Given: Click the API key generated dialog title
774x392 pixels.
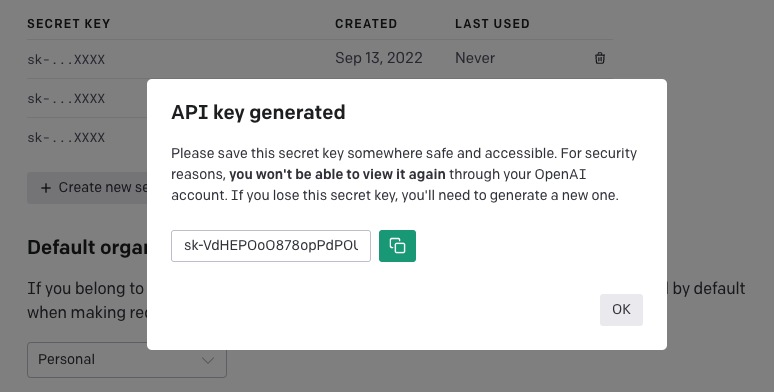Looking at the screenshot, I should coord(258,113).
